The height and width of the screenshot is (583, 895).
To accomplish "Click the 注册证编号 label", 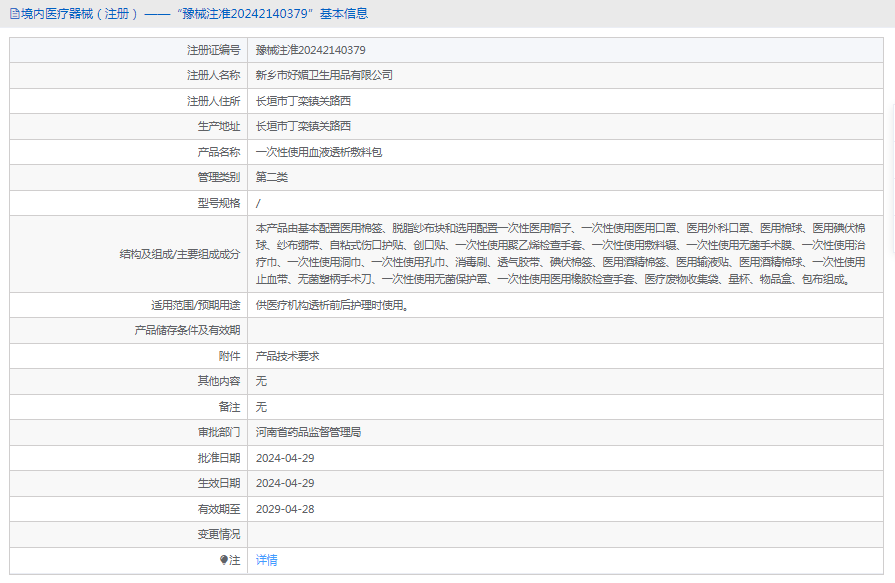I will [213, 50].
